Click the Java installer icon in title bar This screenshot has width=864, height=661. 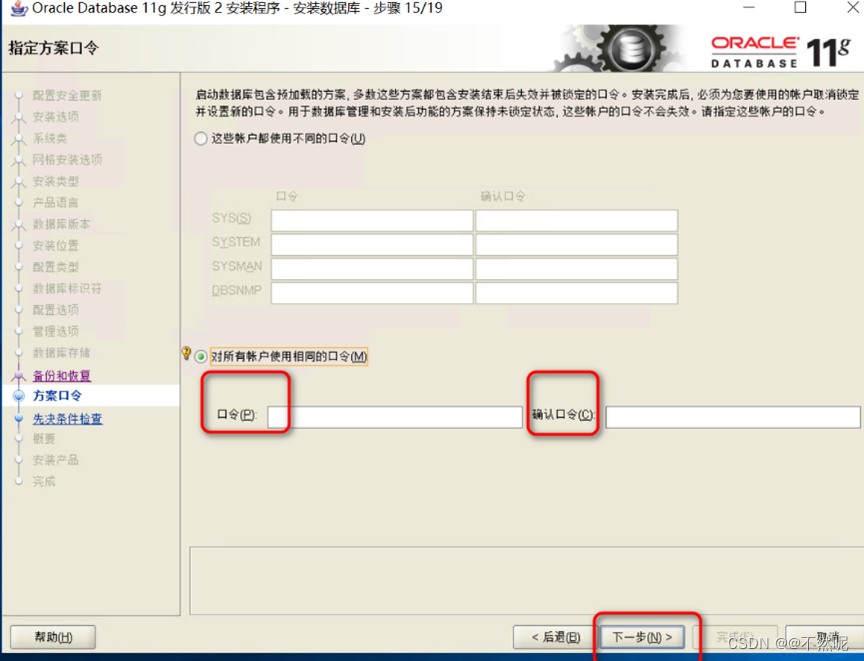click(19, 8)
